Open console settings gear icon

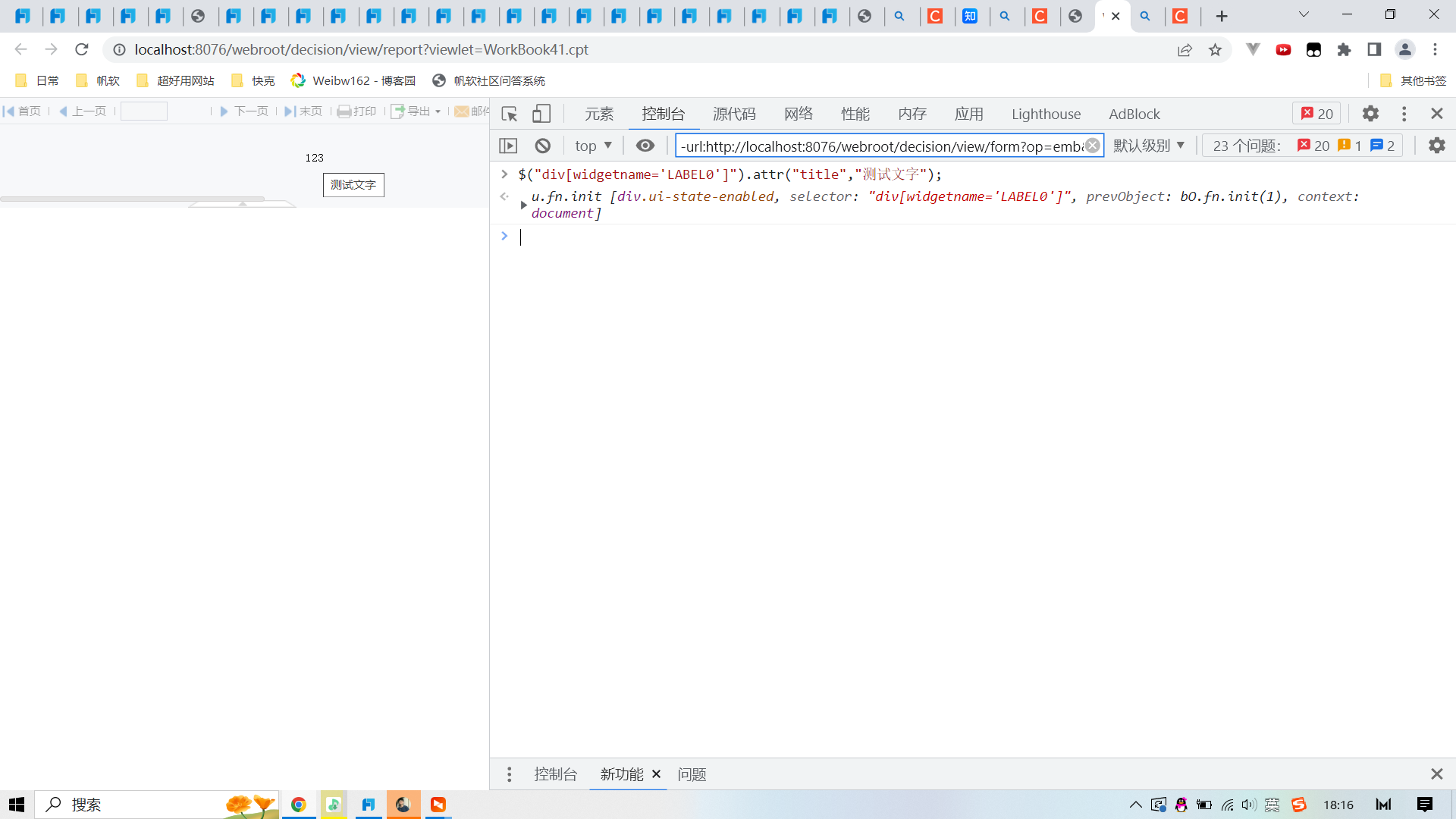pyautogui.click(x=1437, y=146)
